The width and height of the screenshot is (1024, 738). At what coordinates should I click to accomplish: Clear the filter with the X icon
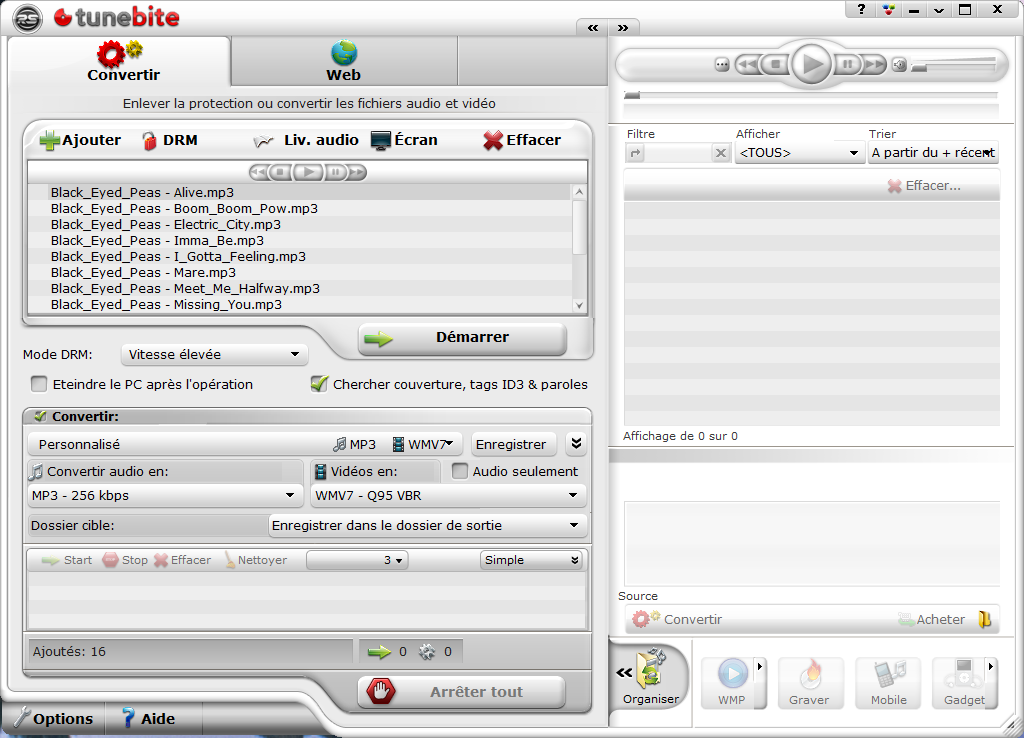pyautogui.click(x=721, y=153)
